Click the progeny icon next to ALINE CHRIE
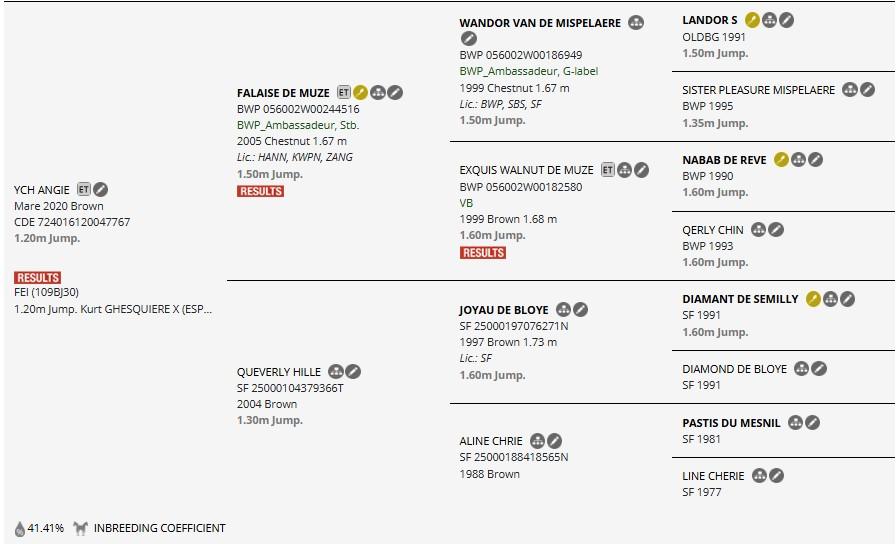Viewport: 896px width, 544px height. 537,441
